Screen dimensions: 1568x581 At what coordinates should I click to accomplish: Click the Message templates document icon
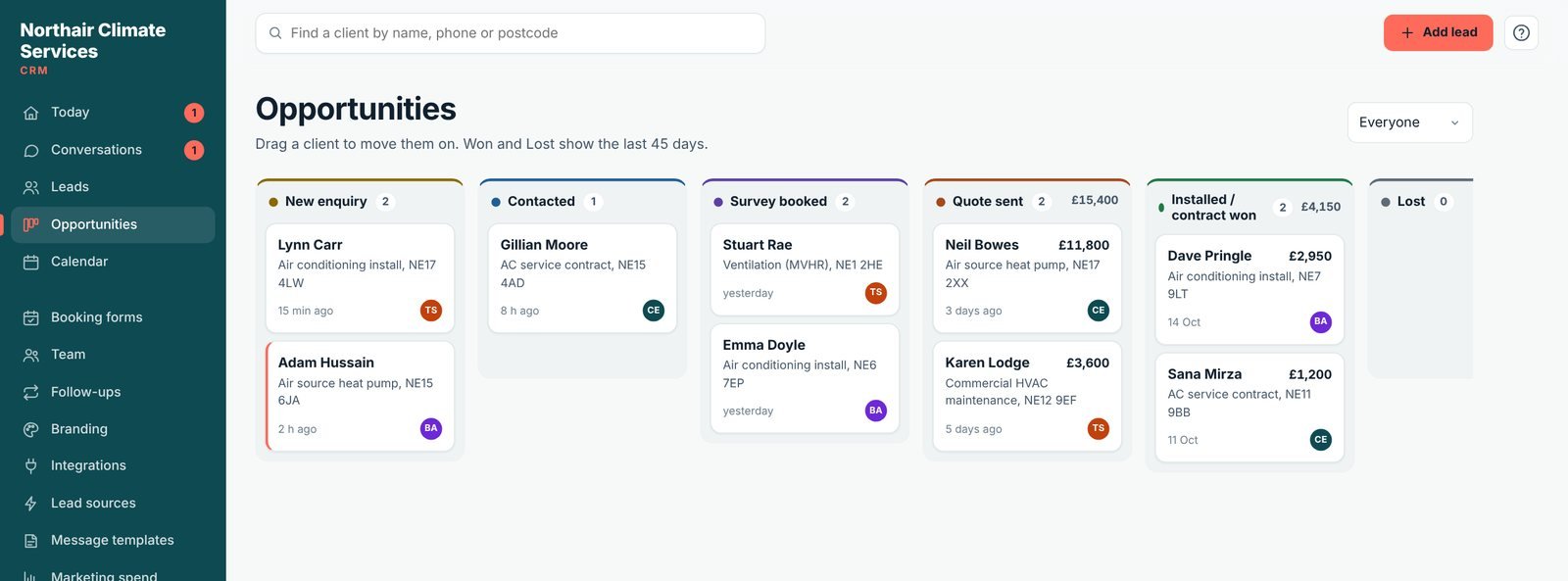[x=31, y=540]
